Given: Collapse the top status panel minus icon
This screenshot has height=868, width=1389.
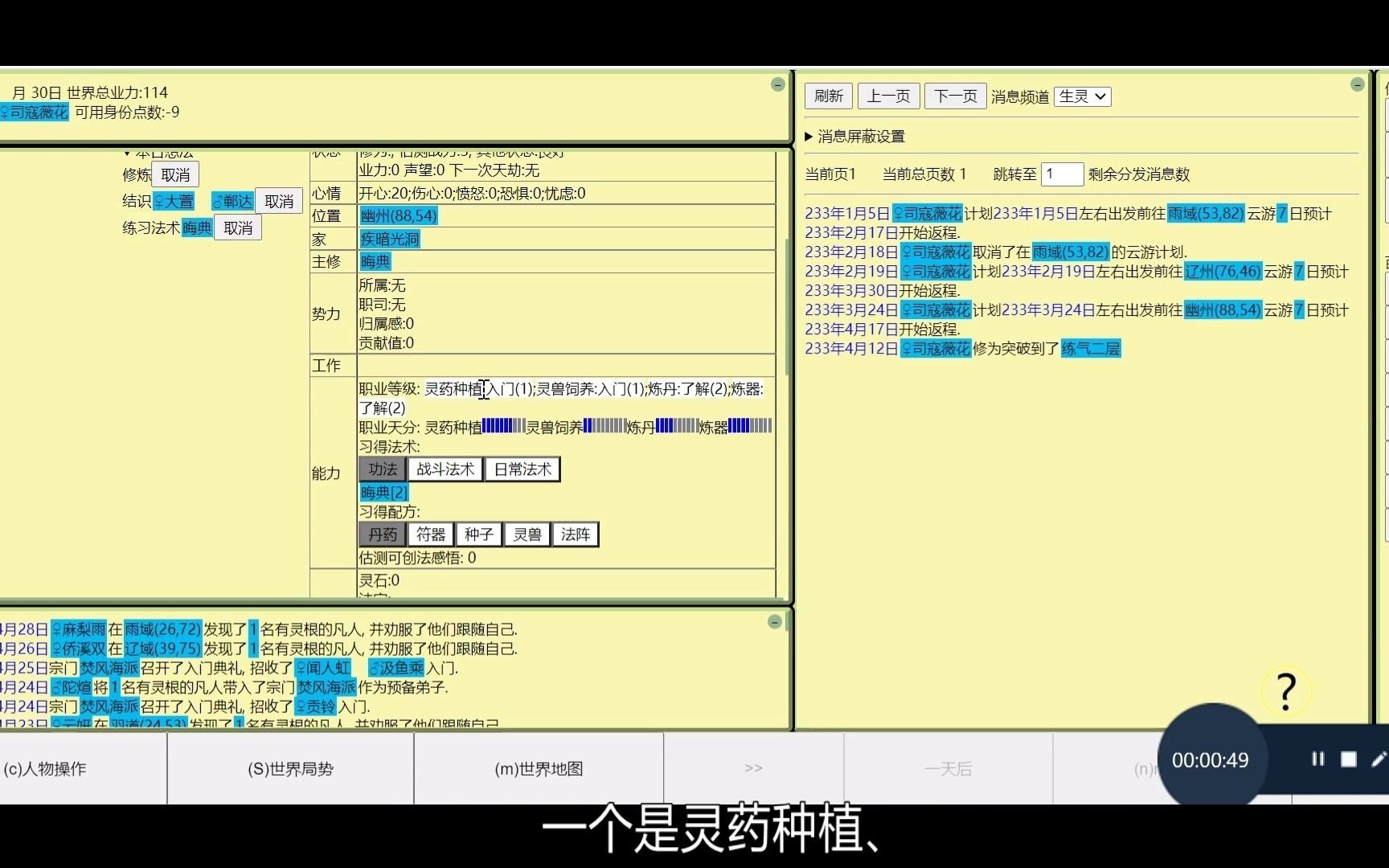Looking at the screenshot, I should click(x=777, y=84).
